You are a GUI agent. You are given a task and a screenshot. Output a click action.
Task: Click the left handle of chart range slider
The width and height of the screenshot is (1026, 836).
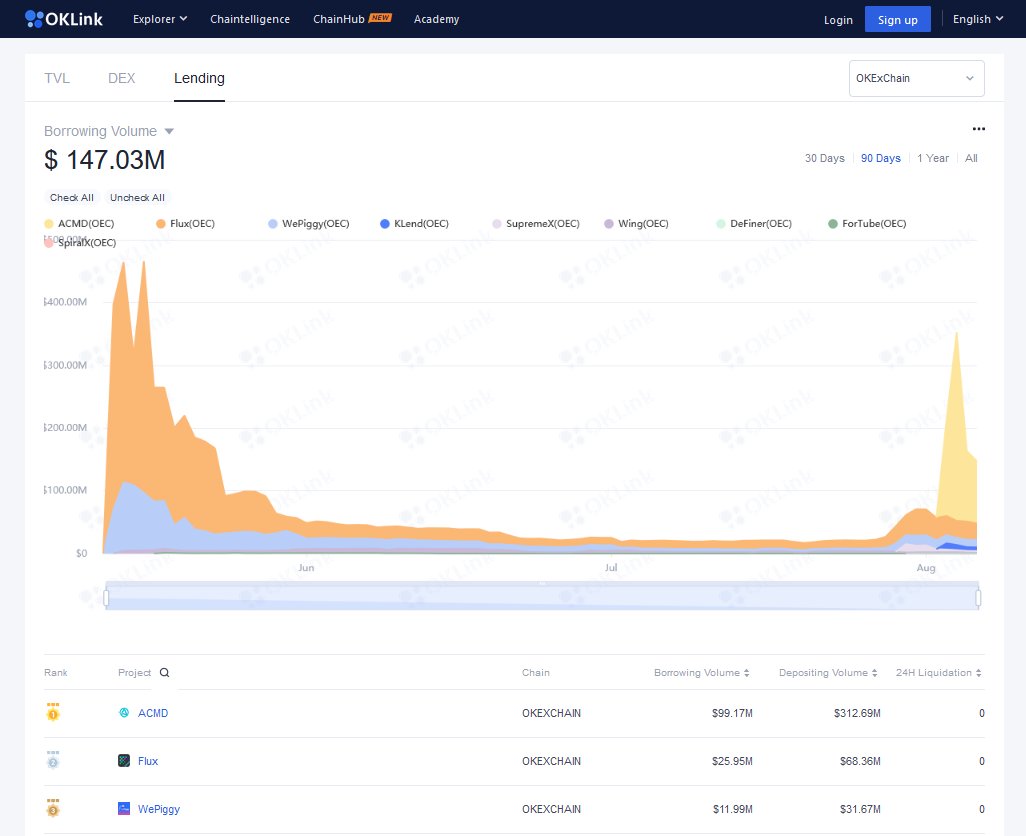[x=106, y=597]
